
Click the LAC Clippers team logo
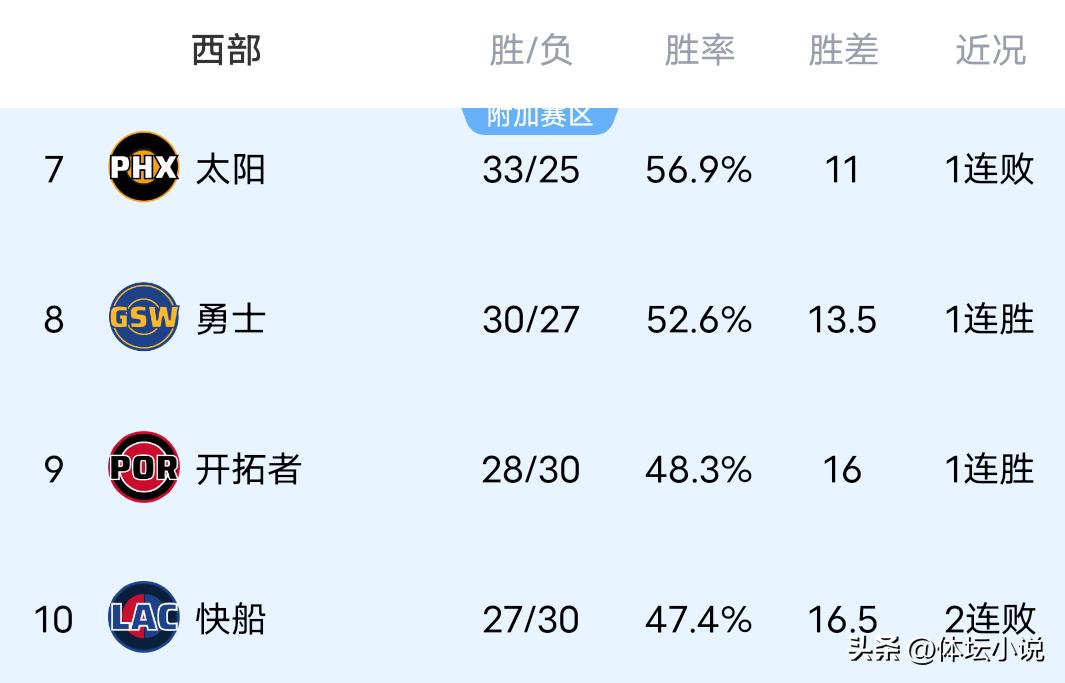[143, 617]
